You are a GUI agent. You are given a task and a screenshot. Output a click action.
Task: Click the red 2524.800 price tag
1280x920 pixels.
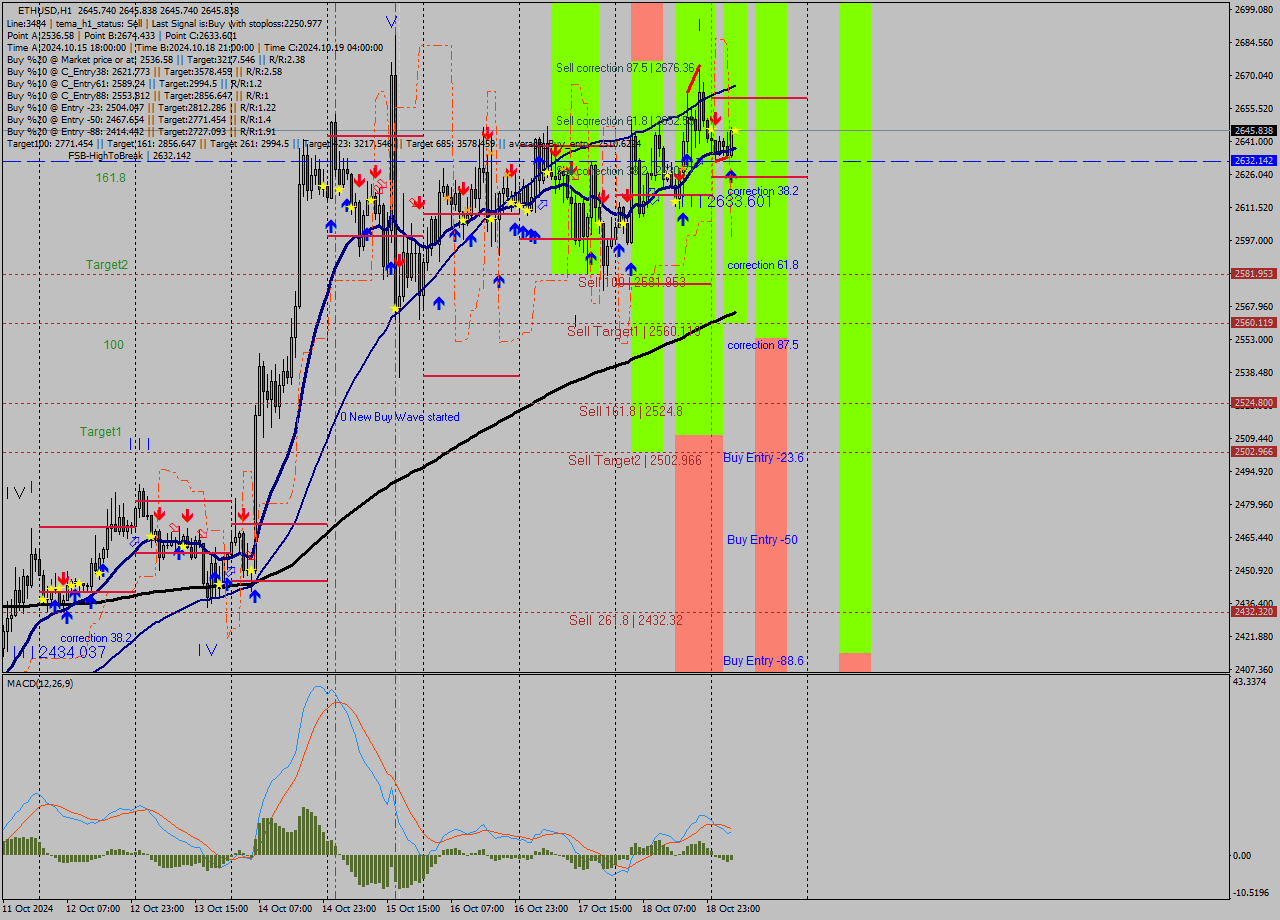click(x=1253, y=403)
